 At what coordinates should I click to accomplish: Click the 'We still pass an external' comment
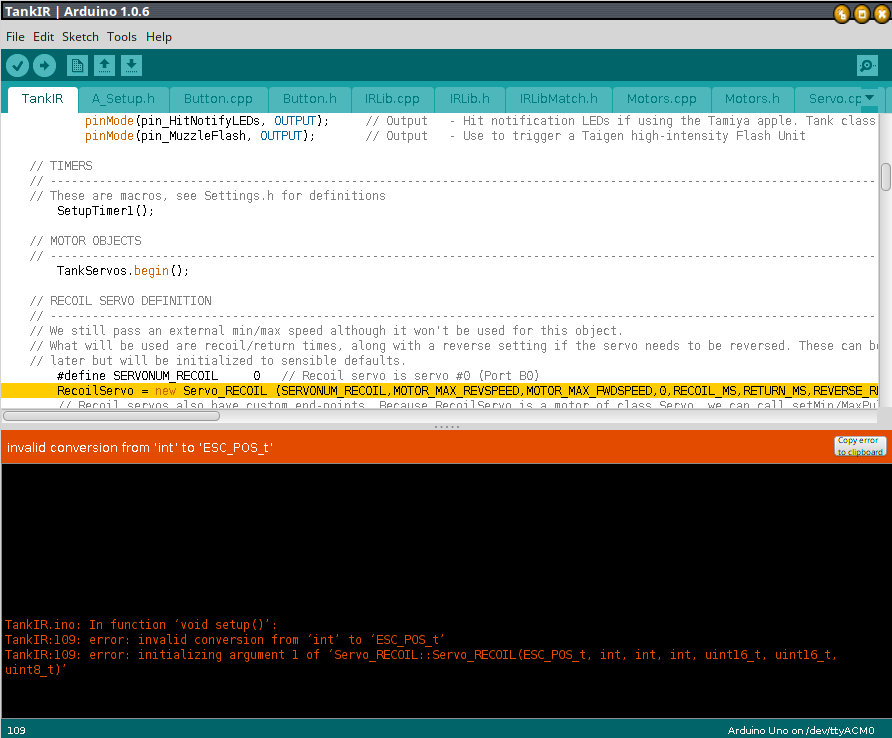pyautogui.click(x=326, y=331)
